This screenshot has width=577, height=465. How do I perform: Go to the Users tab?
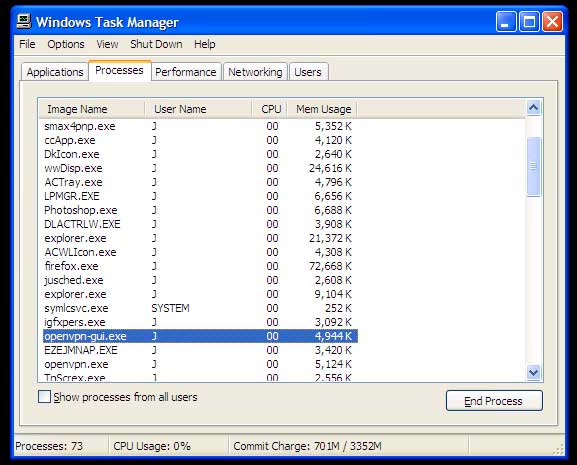tap(308, 72)
